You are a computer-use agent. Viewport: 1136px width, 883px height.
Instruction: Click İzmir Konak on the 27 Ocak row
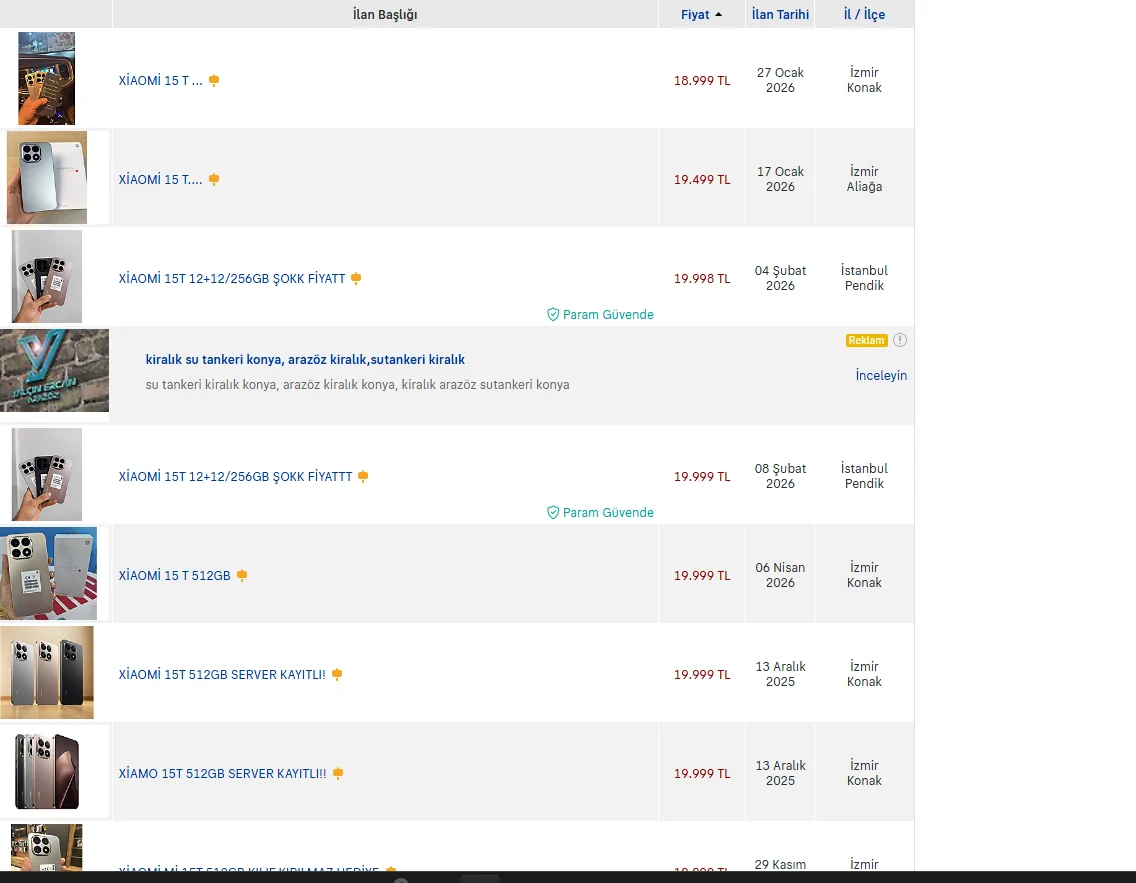tap(864, 80)
